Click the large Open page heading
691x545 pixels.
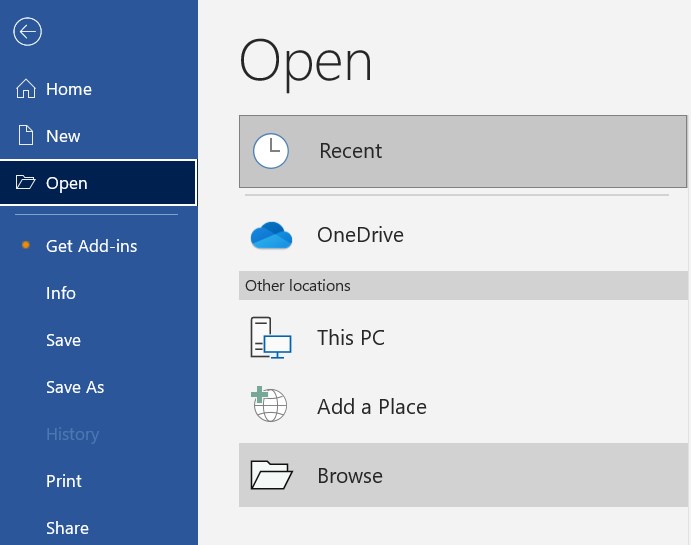306,62
